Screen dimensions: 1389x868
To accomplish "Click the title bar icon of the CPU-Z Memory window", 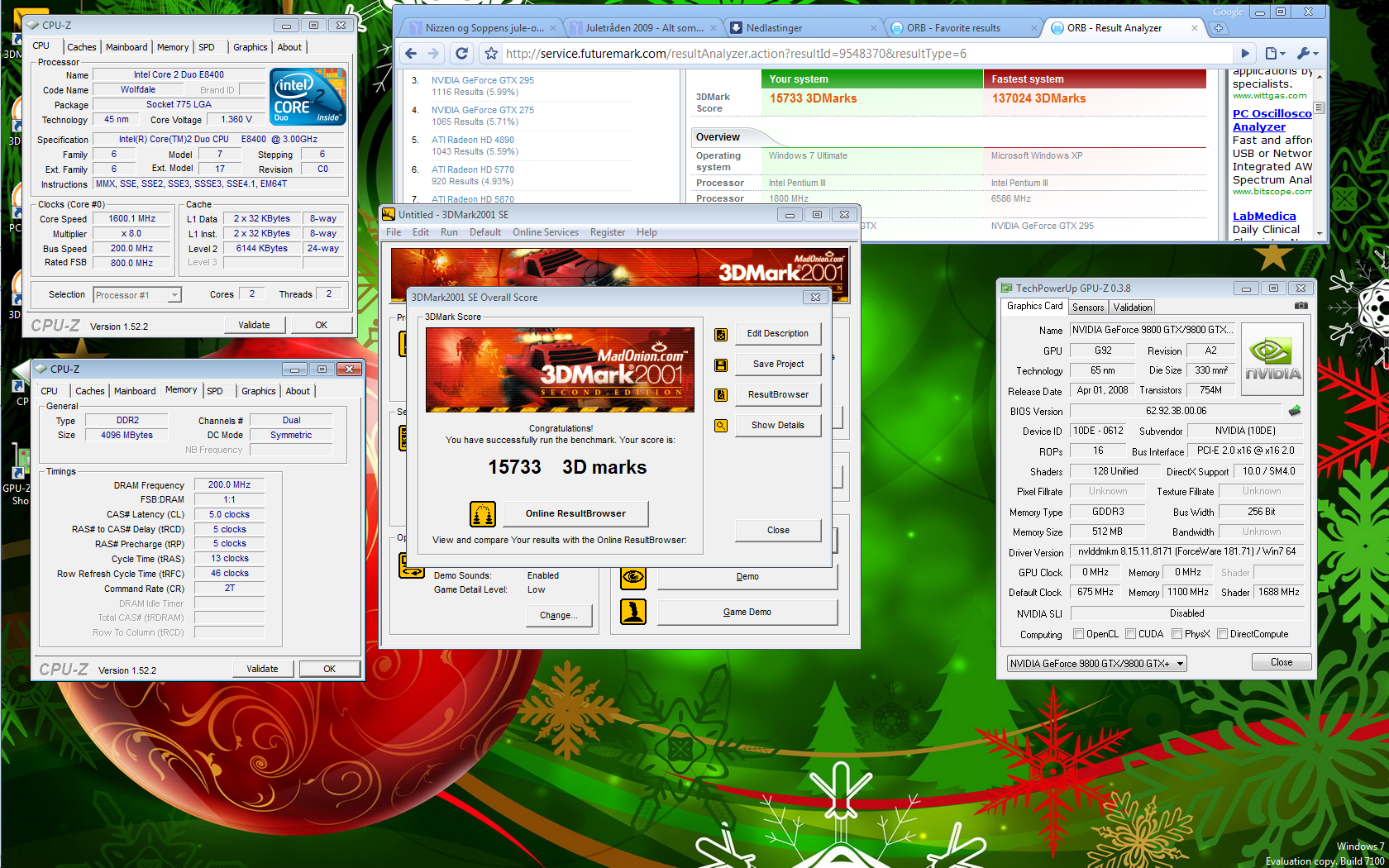I will (41, 369).
